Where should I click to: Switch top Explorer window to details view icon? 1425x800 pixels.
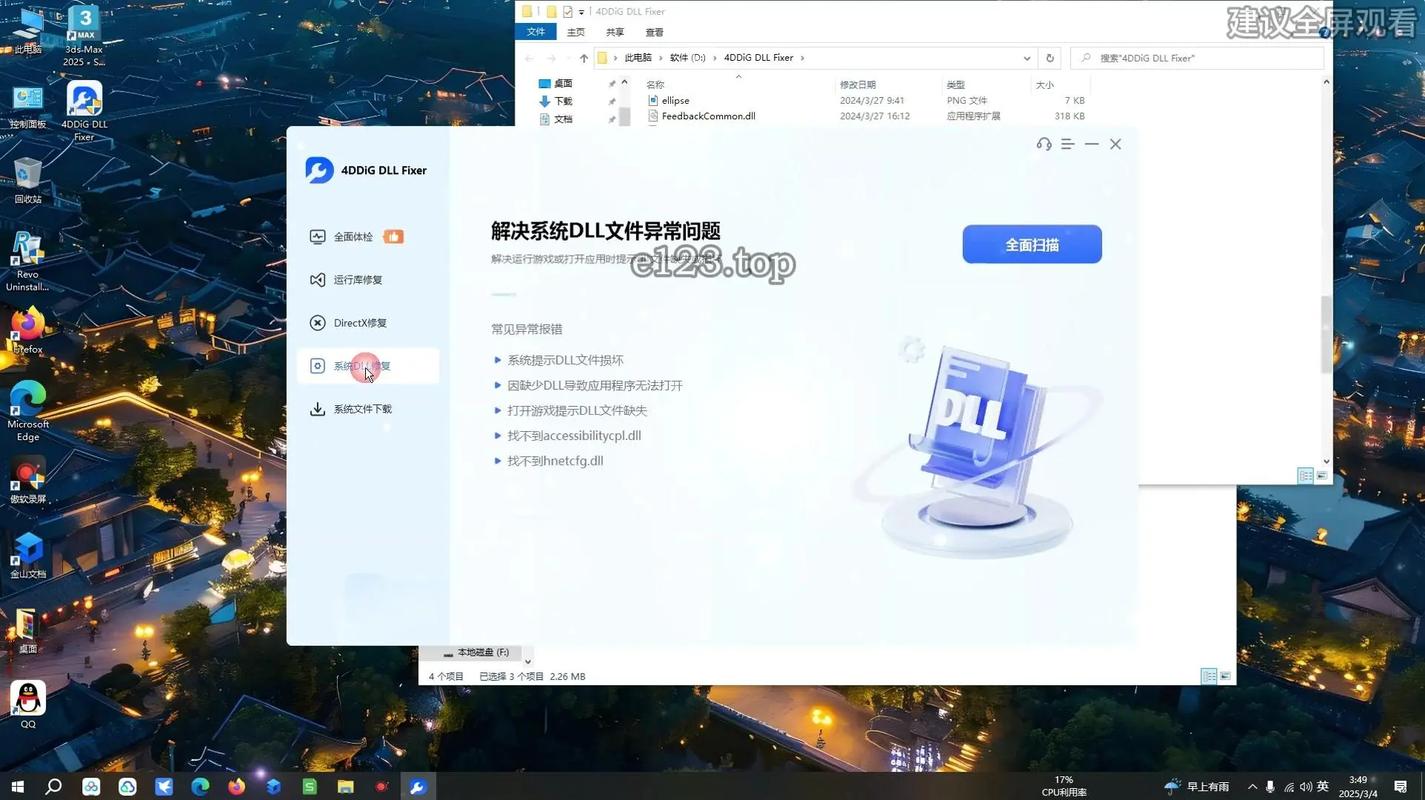[x=1305, y=476]
